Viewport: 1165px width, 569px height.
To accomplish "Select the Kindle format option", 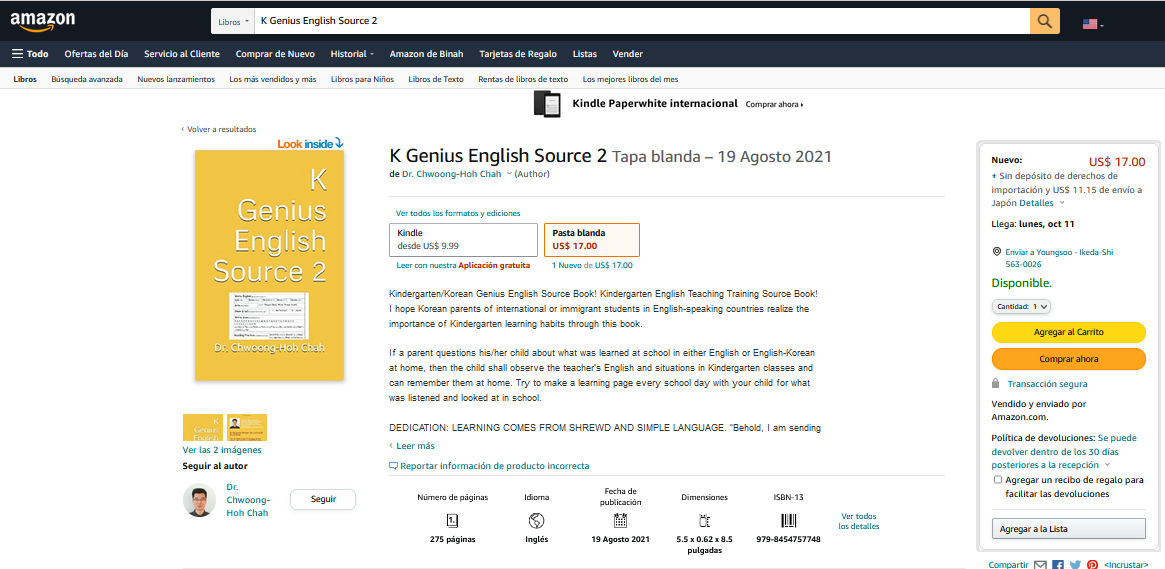I will 463,239.
